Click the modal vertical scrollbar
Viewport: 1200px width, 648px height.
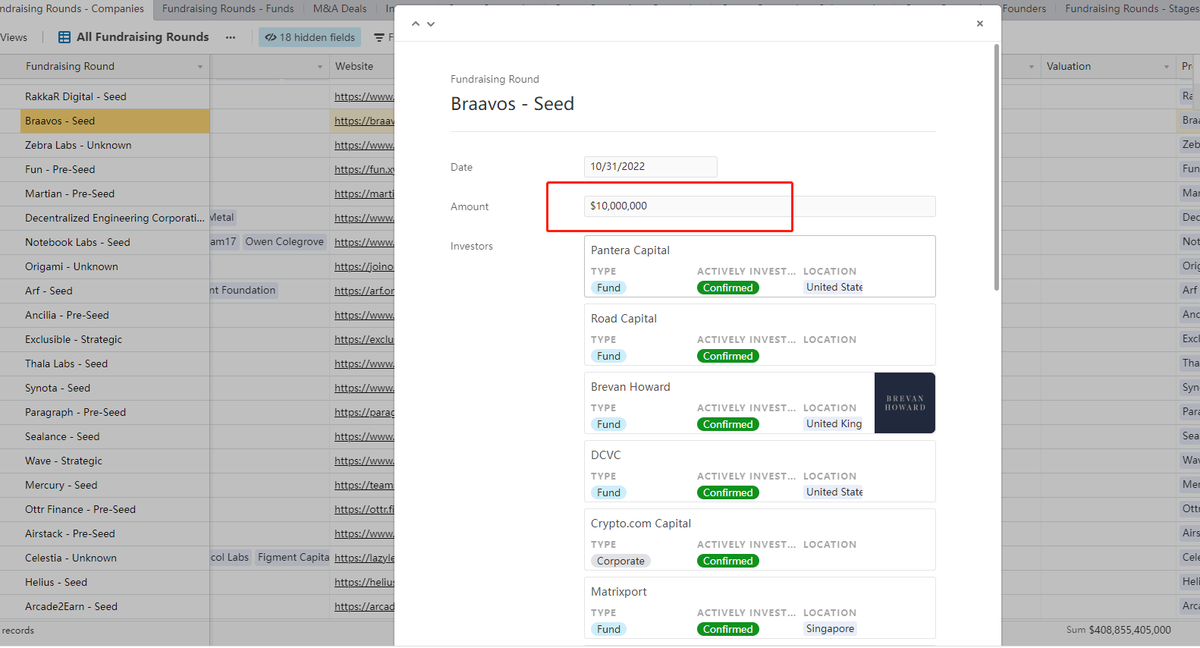996,165
